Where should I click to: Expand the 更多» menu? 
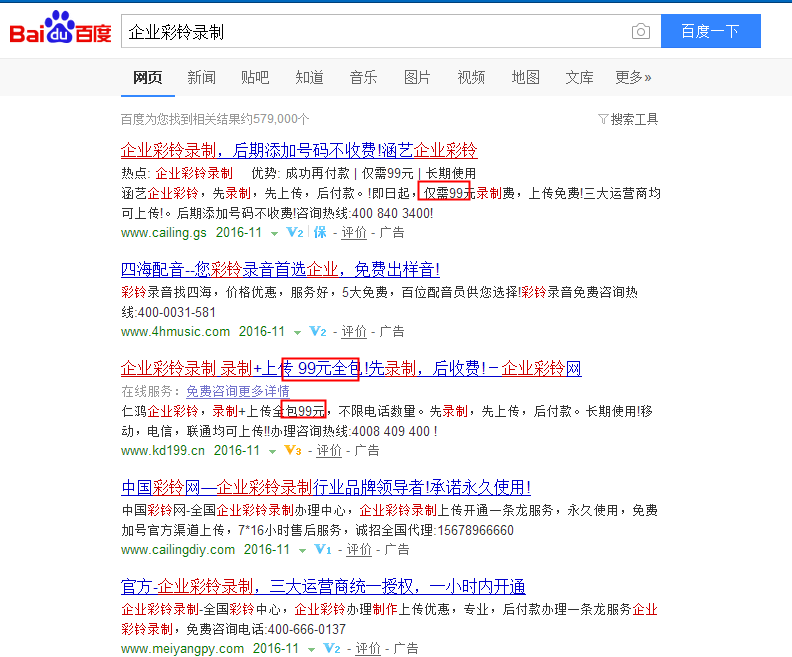(x=633, y=78)
